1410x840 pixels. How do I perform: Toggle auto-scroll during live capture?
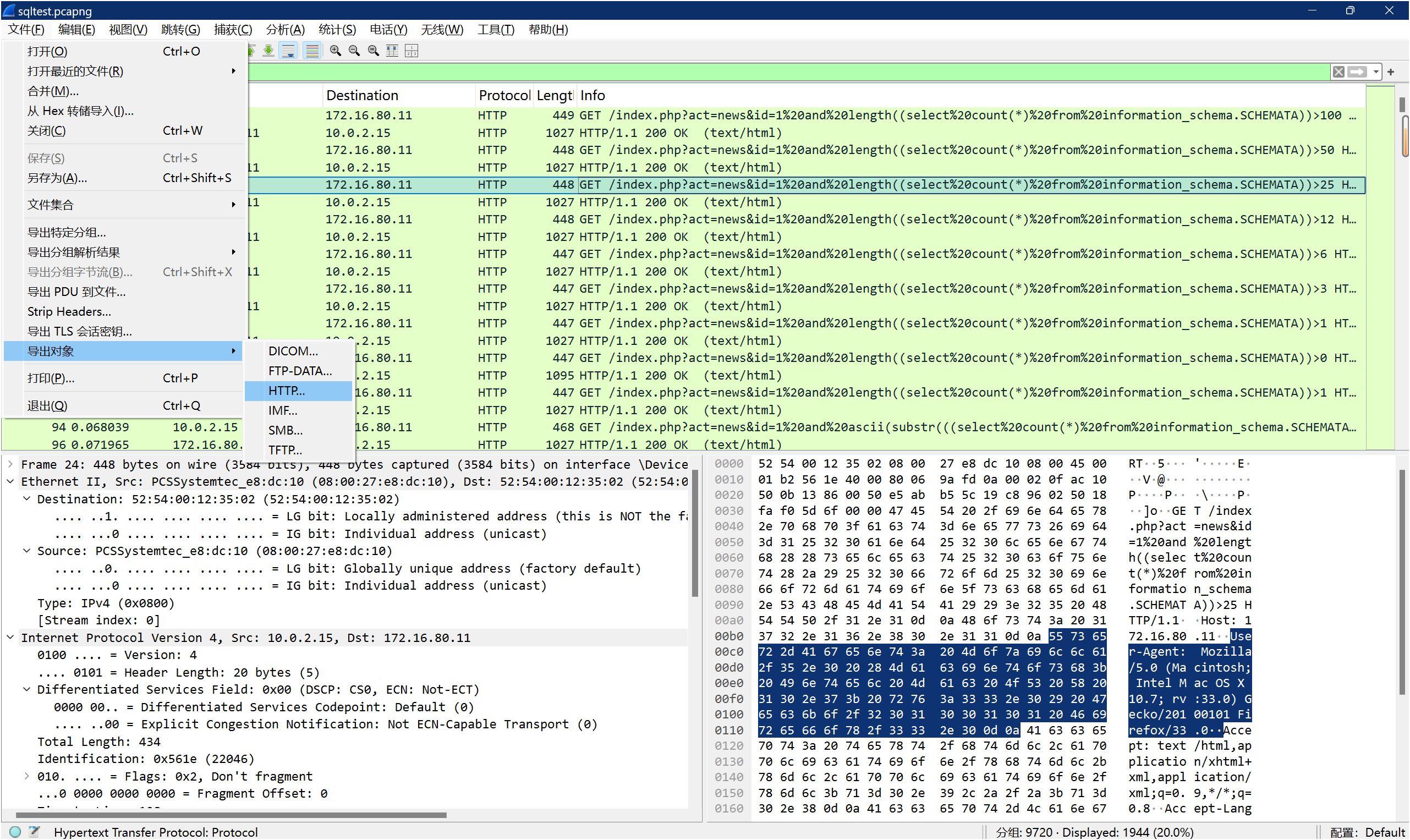[x=289, y=51]
